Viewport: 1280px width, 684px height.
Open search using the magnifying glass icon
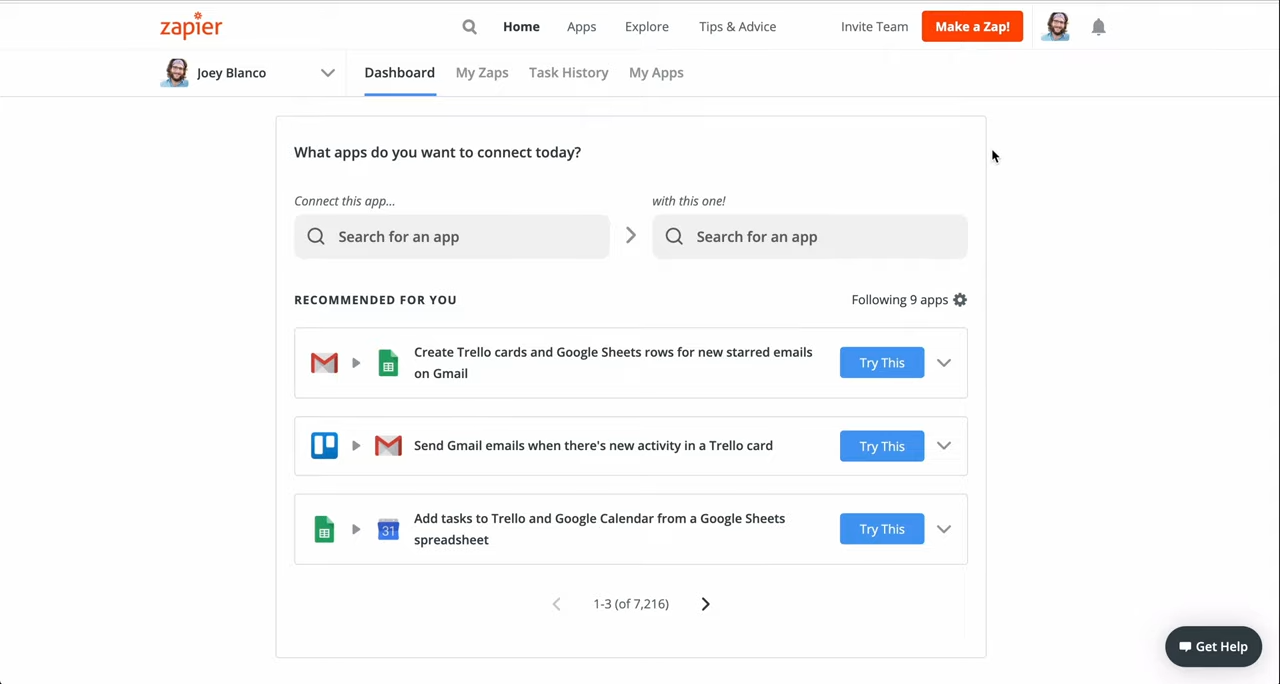pos(469,27)
